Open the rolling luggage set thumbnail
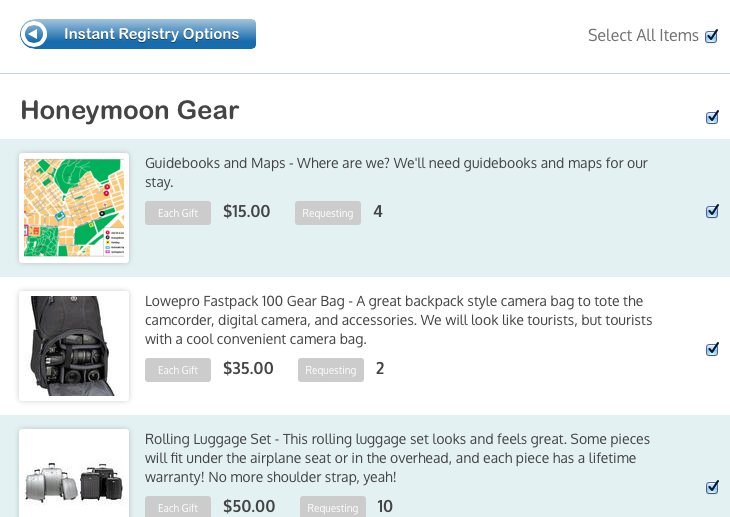Viewport: 730px width, 517px height. click(74, 473)
